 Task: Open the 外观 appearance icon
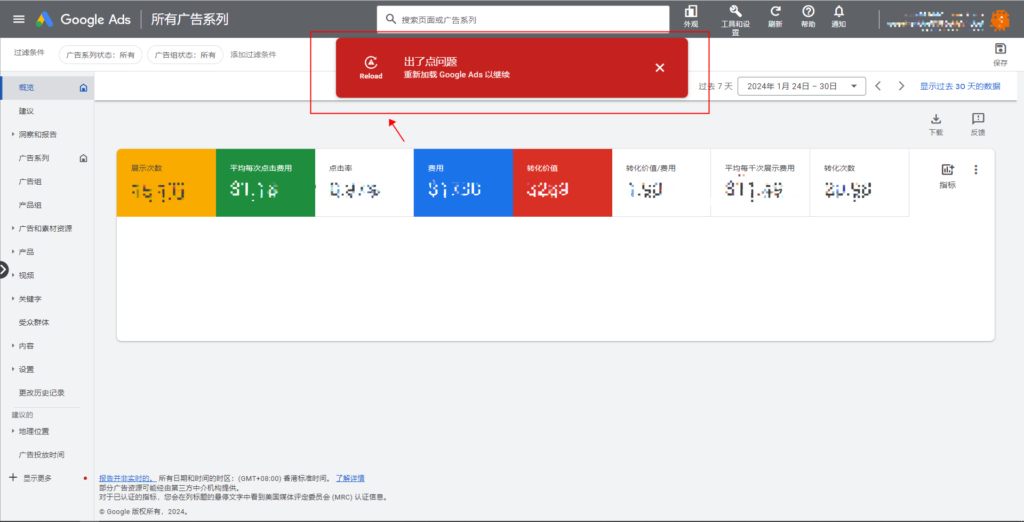tap(691, 11)
